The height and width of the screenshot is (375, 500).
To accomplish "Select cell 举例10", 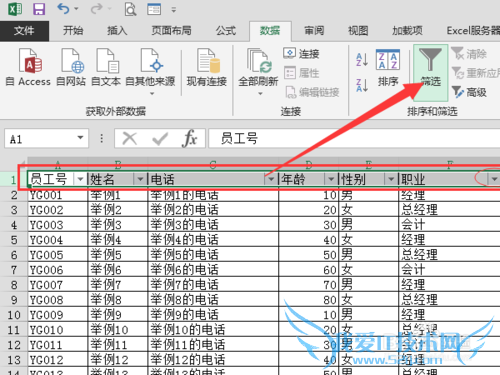I will (118, 330).
